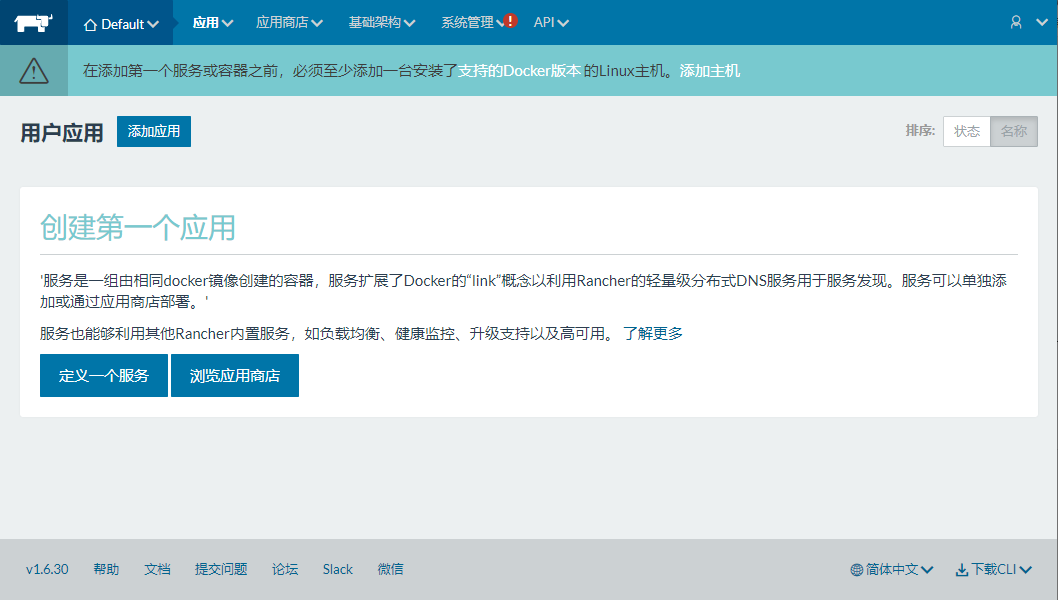
Task: Click the v1.6.30 version link
Action: coord(47,569)
